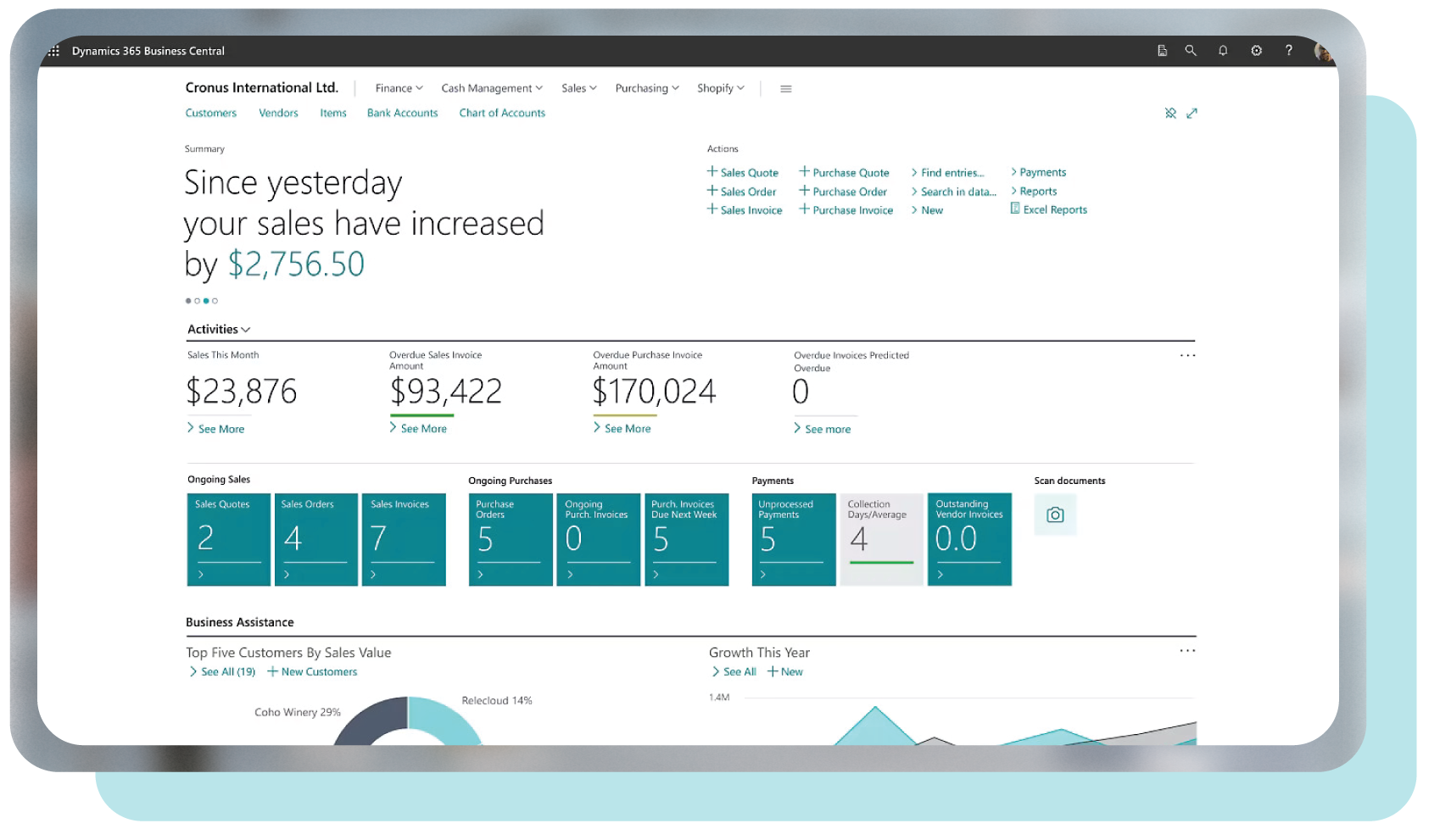Open Purch. Invoices Due Next Week tile
Screen dimensions: 1440x840
[686, 540]
